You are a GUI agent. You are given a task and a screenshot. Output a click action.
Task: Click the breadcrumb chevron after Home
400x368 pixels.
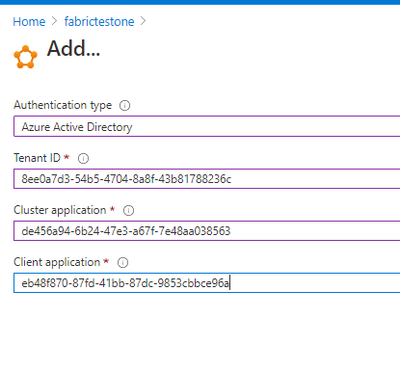pos(55,21)
